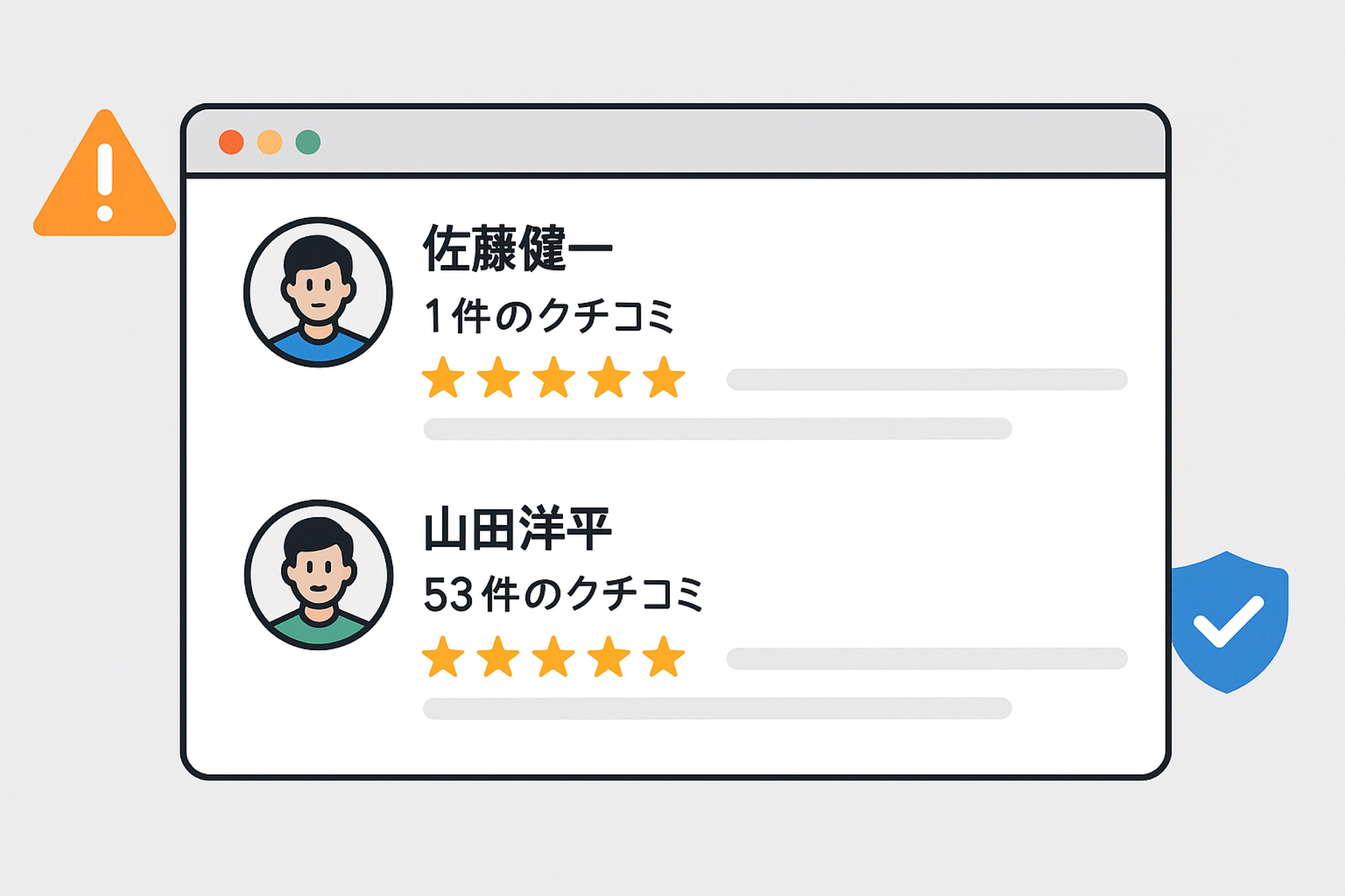Click fifth star in 佐藤健一's rating
The image size is (1345, 896).
coord(664,377)
